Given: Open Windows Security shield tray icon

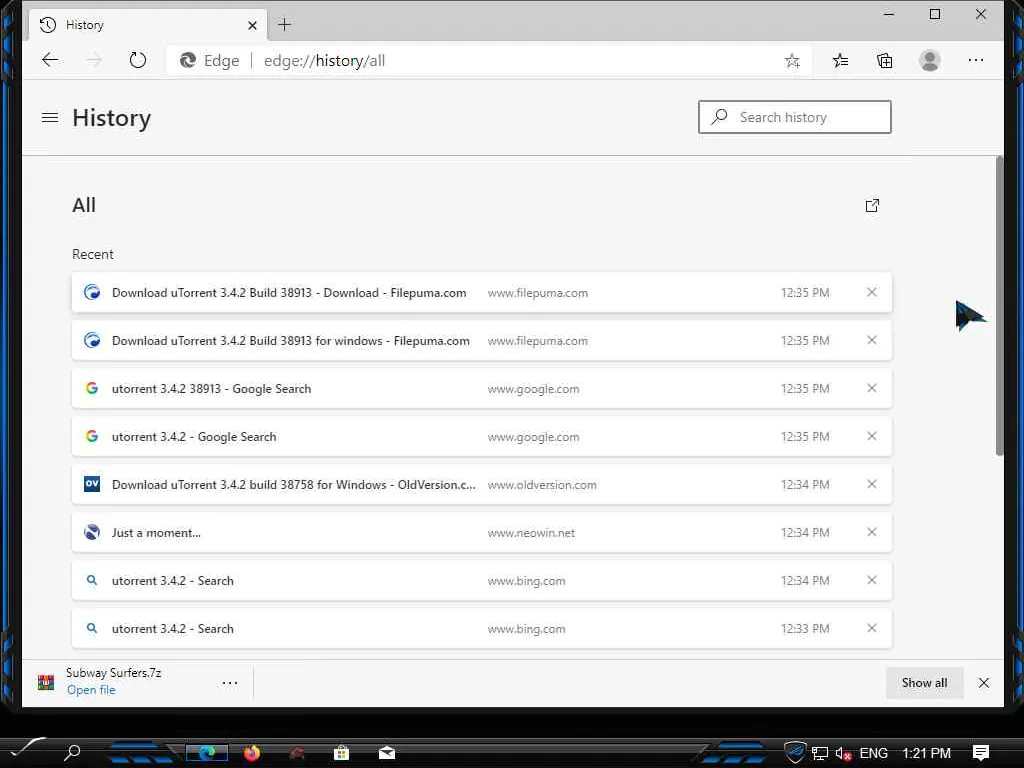Looking at the screenshot, I should click(795, 752).
